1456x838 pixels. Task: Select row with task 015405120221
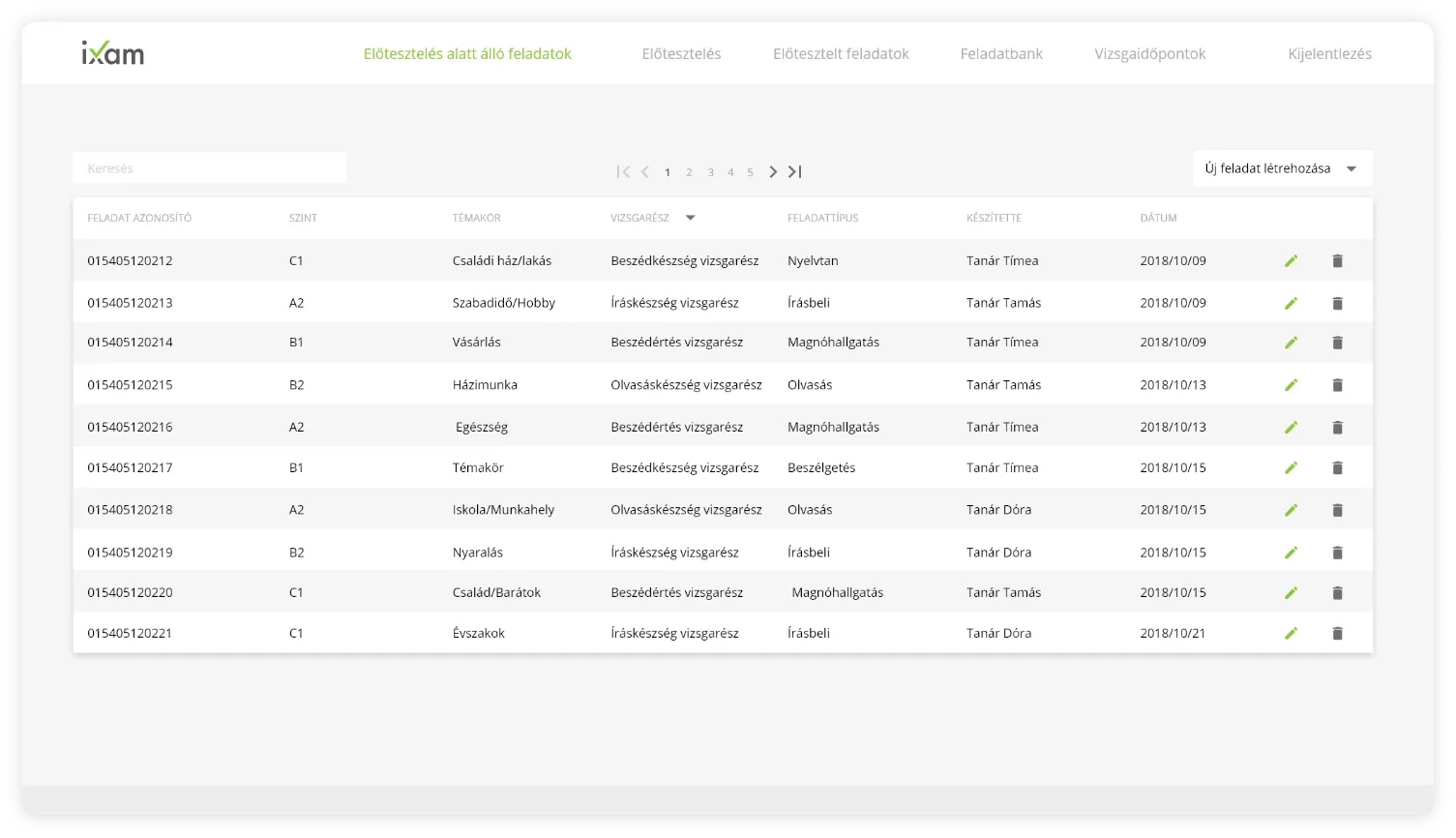click(x=130, y=634)
